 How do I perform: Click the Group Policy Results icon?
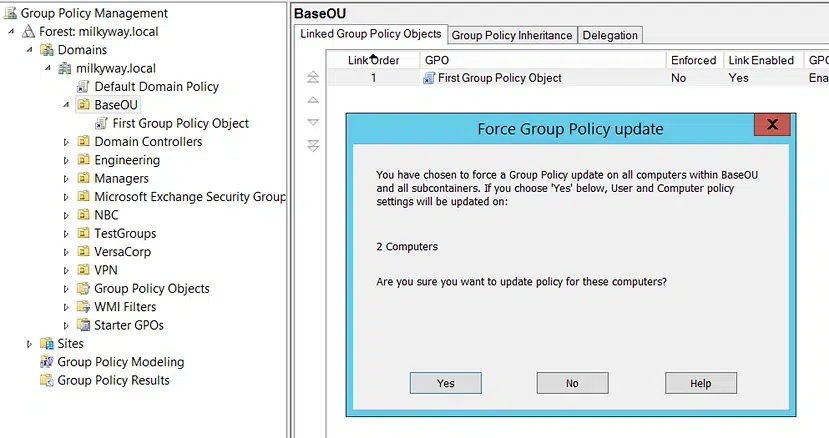coord(46,380)
